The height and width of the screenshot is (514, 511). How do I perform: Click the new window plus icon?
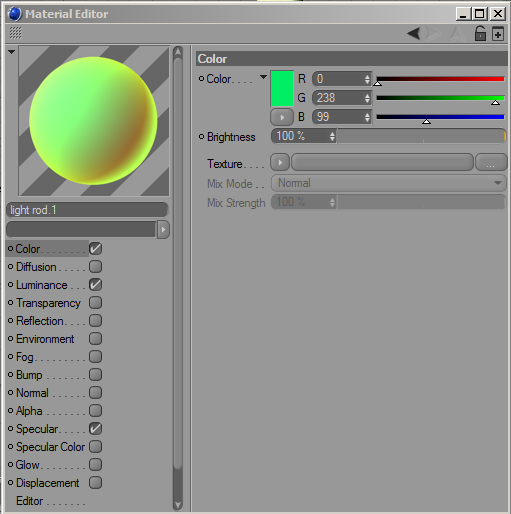tap(498, 33)
